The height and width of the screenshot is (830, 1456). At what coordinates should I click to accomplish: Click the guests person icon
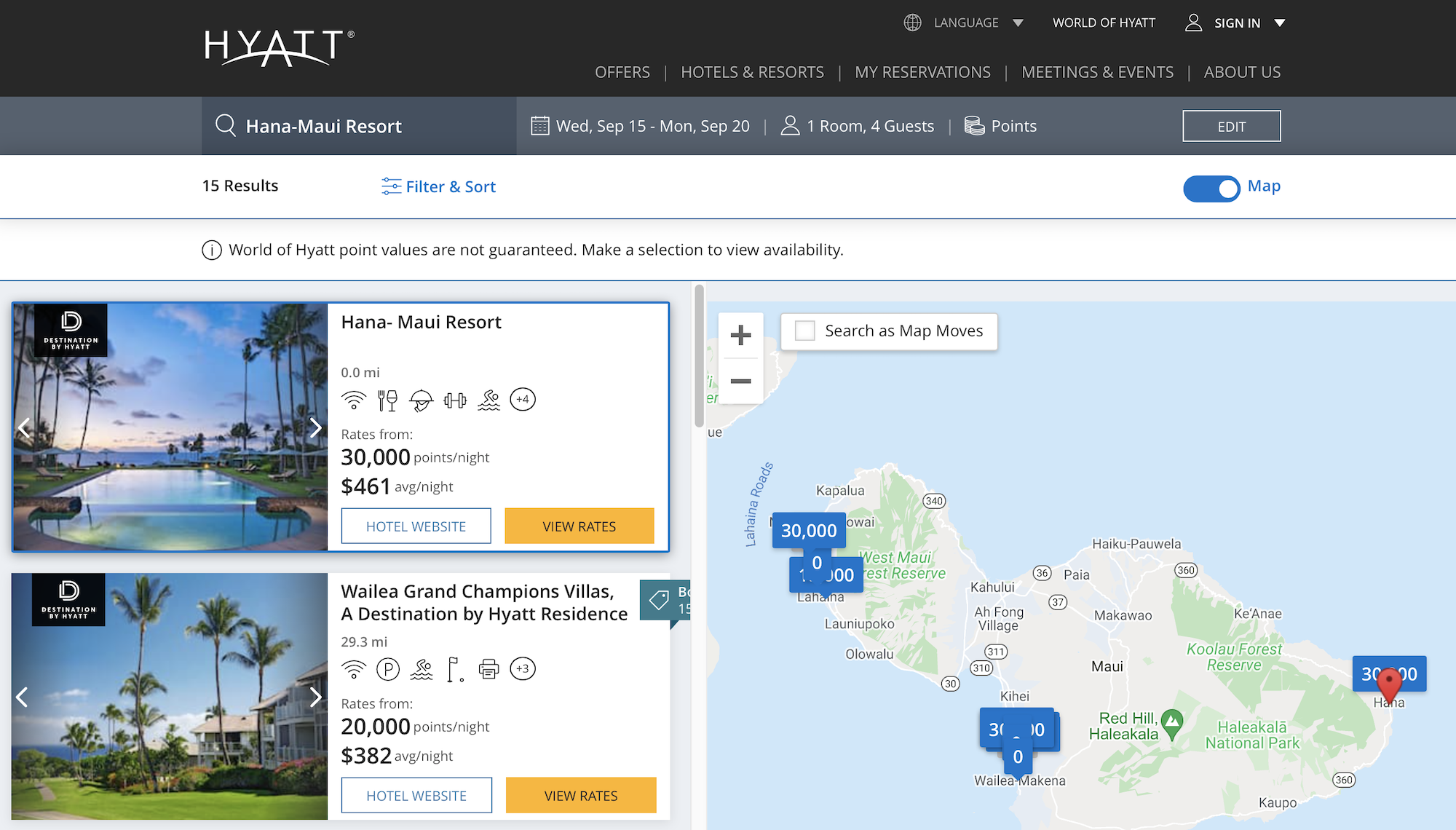point(790,125)
